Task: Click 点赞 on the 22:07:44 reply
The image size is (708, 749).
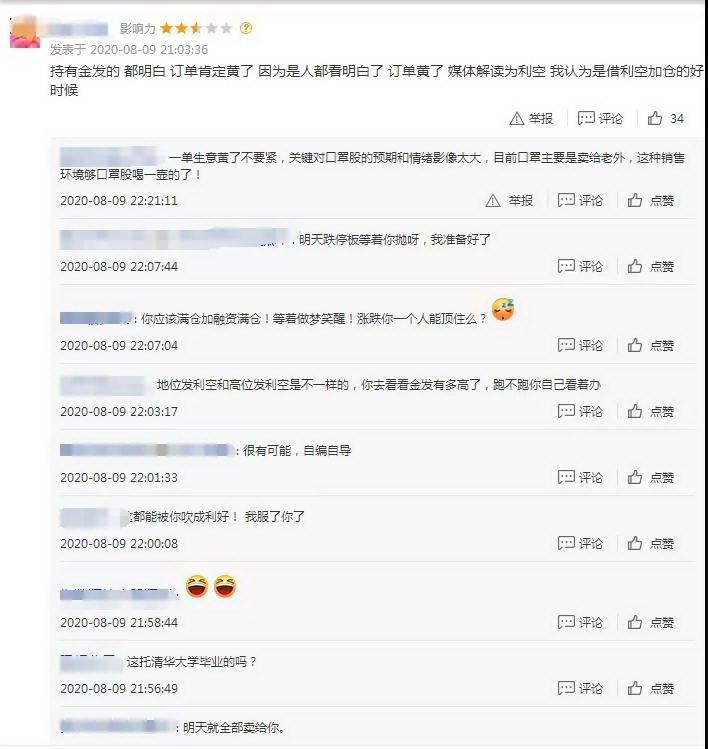Action: [650, 266]
